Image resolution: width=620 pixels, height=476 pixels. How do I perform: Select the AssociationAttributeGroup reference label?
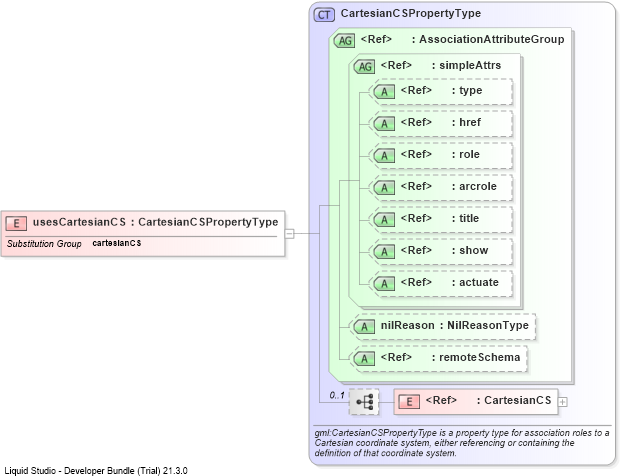pos(462,40)
